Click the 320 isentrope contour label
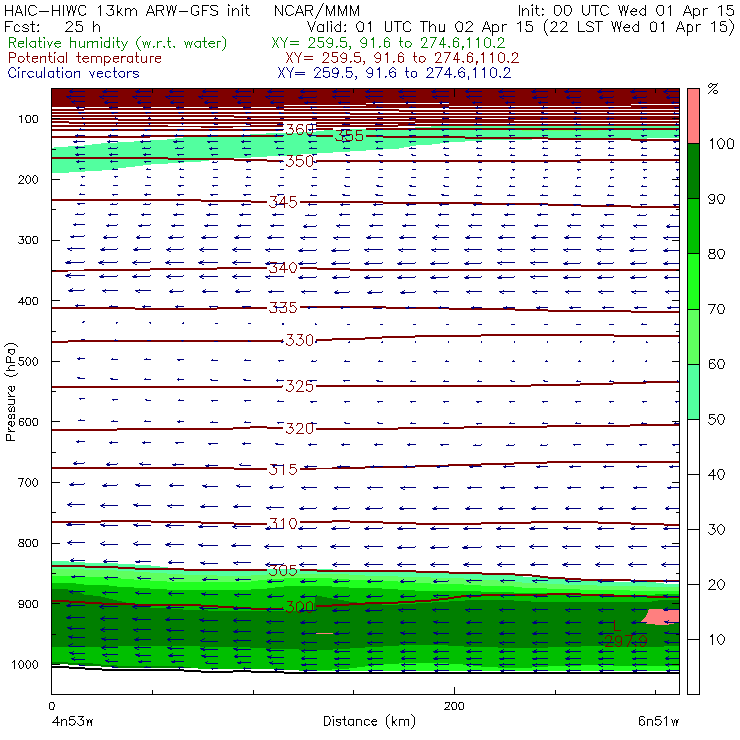Viewport: 740px width, 740px height. pyautogui.click(x=299, y=429)
